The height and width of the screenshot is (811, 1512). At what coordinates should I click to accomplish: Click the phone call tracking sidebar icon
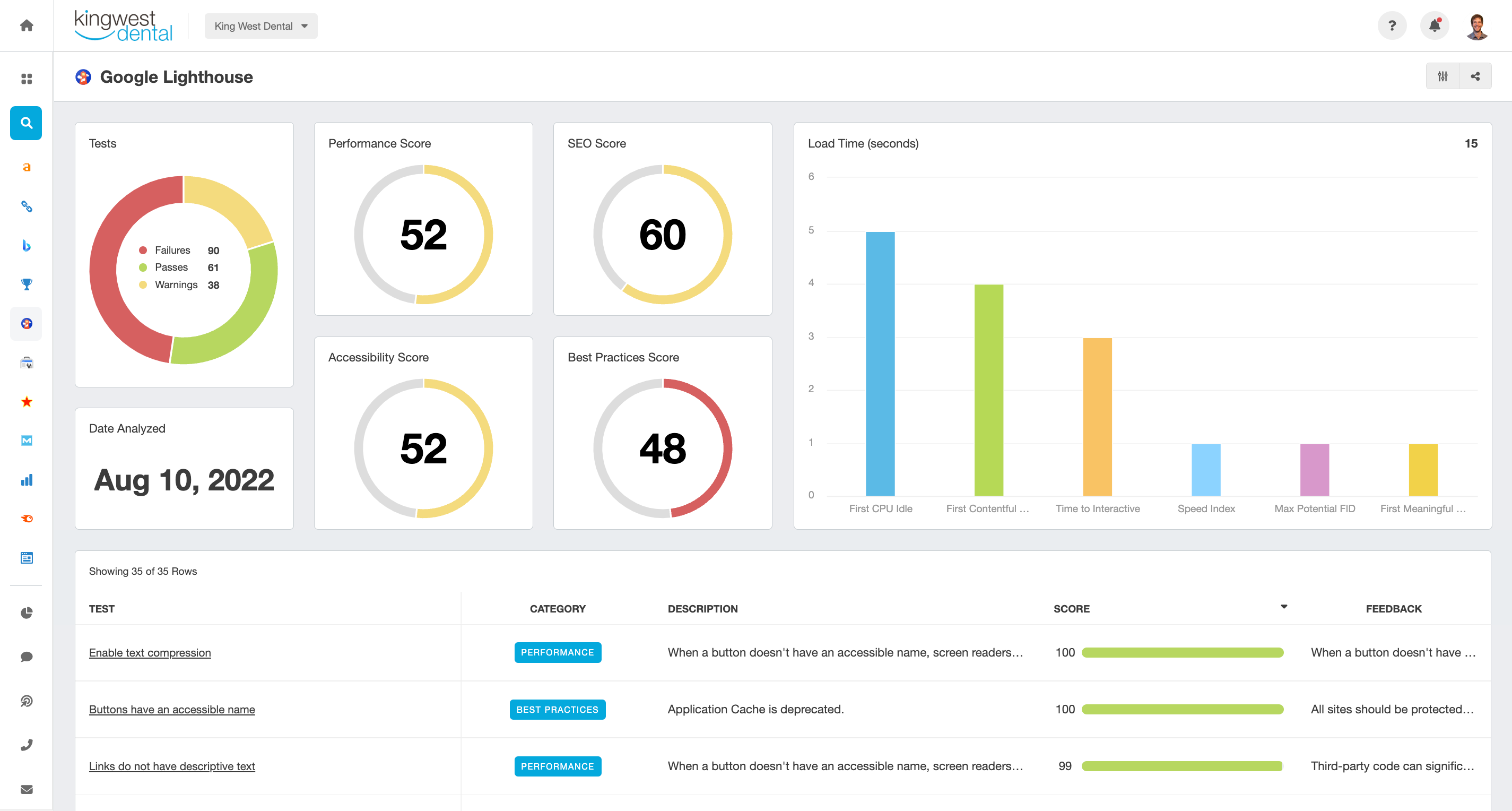[27, 745]
